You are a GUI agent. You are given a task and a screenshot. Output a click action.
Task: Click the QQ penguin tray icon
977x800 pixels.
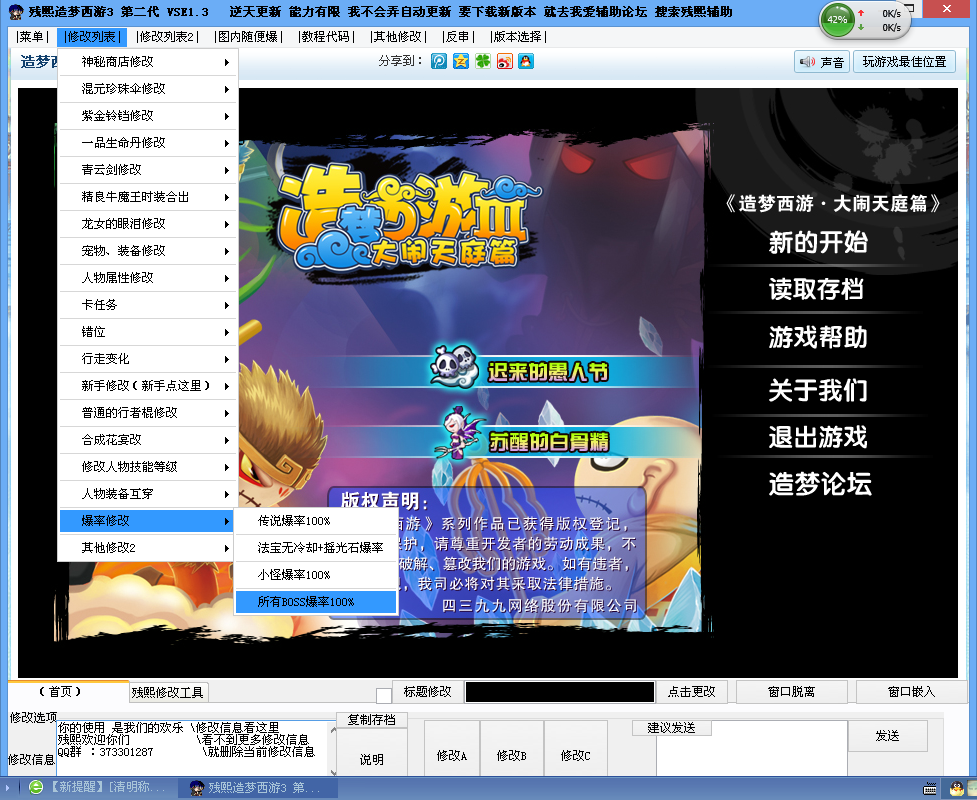(957, 787)
